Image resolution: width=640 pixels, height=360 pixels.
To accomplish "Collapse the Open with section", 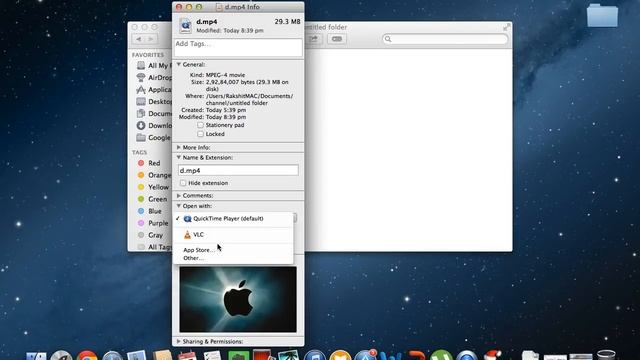I will (x=179, y=206).
